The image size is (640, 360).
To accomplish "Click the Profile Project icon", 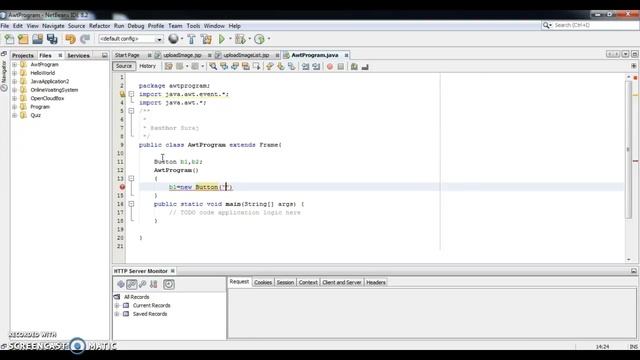I will (x=259, y=39).
